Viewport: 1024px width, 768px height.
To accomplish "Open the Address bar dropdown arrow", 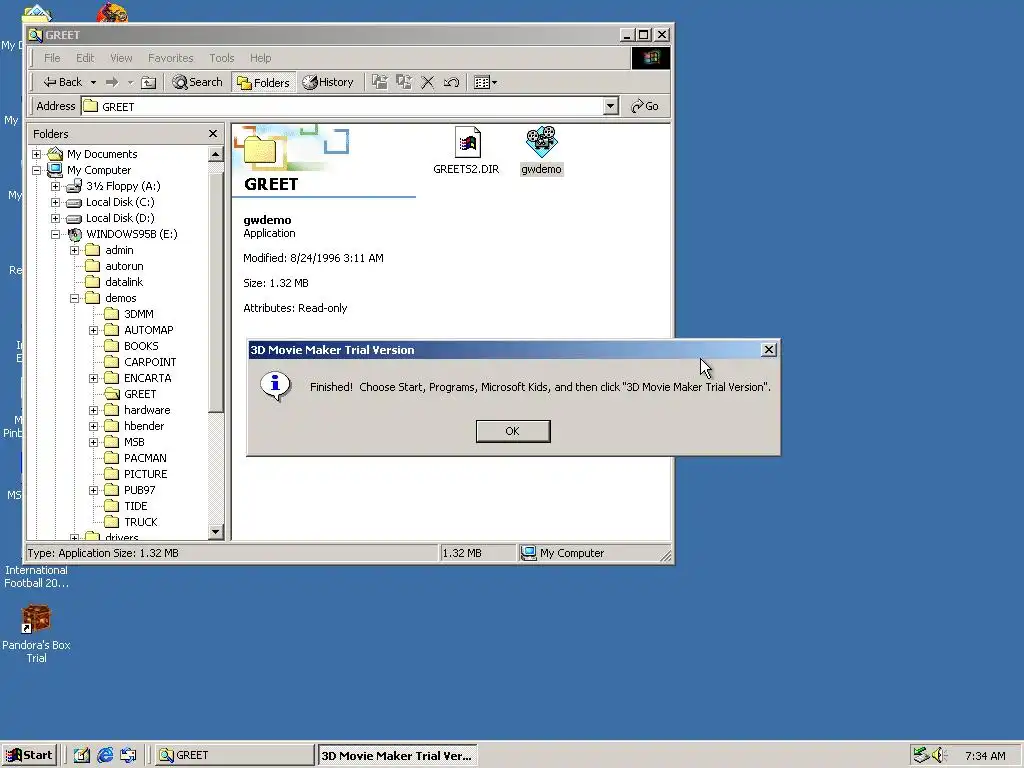I will (611, 106).
